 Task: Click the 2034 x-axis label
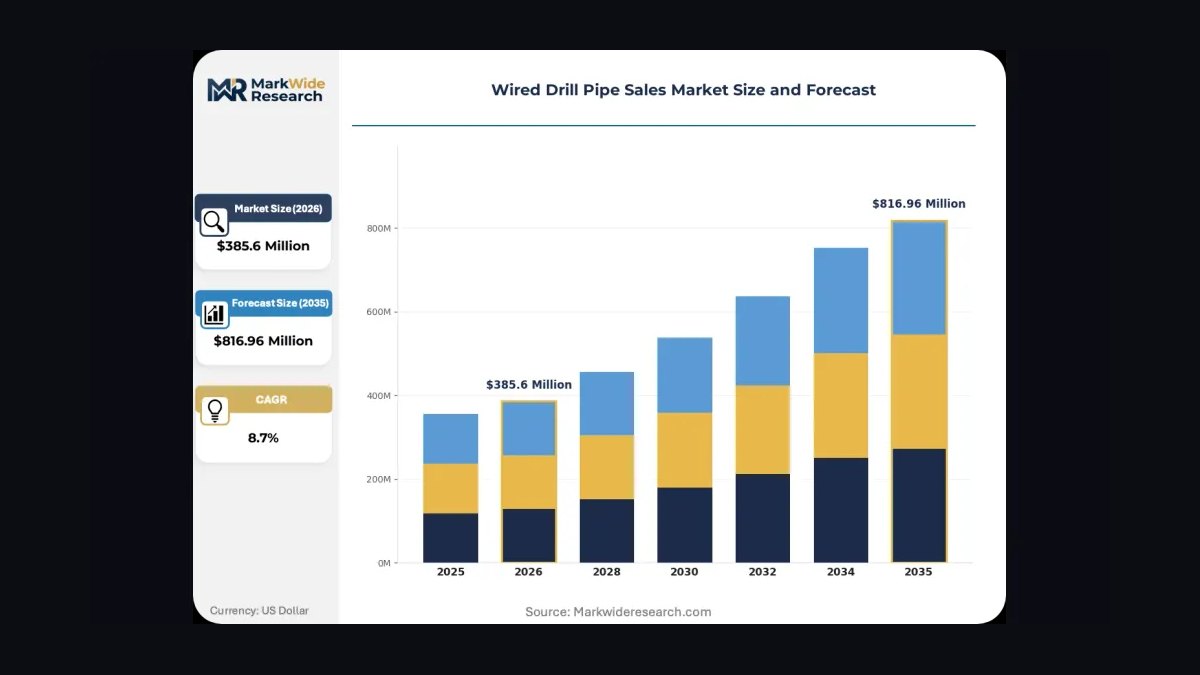(x=840, y=572)
